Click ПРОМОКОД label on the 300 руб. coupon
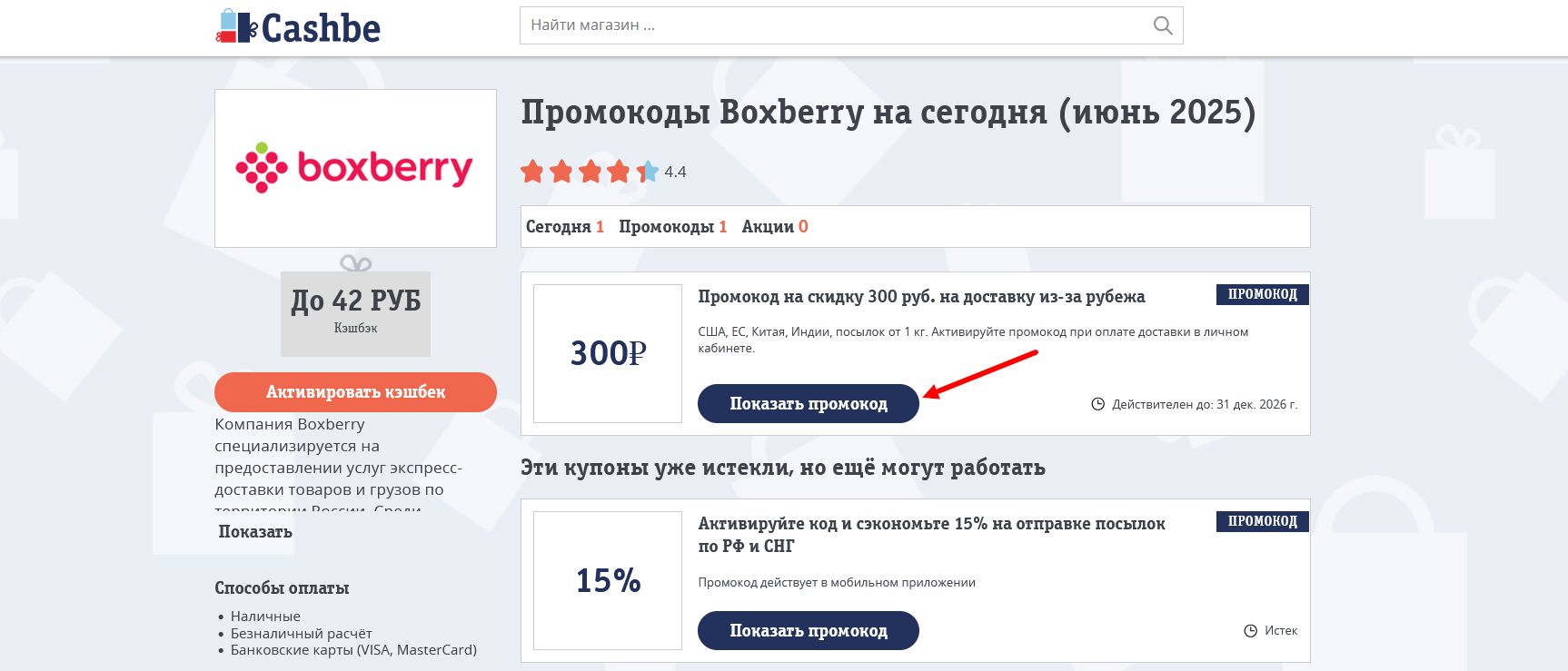1568x671 pixels. click(1262, 294)
